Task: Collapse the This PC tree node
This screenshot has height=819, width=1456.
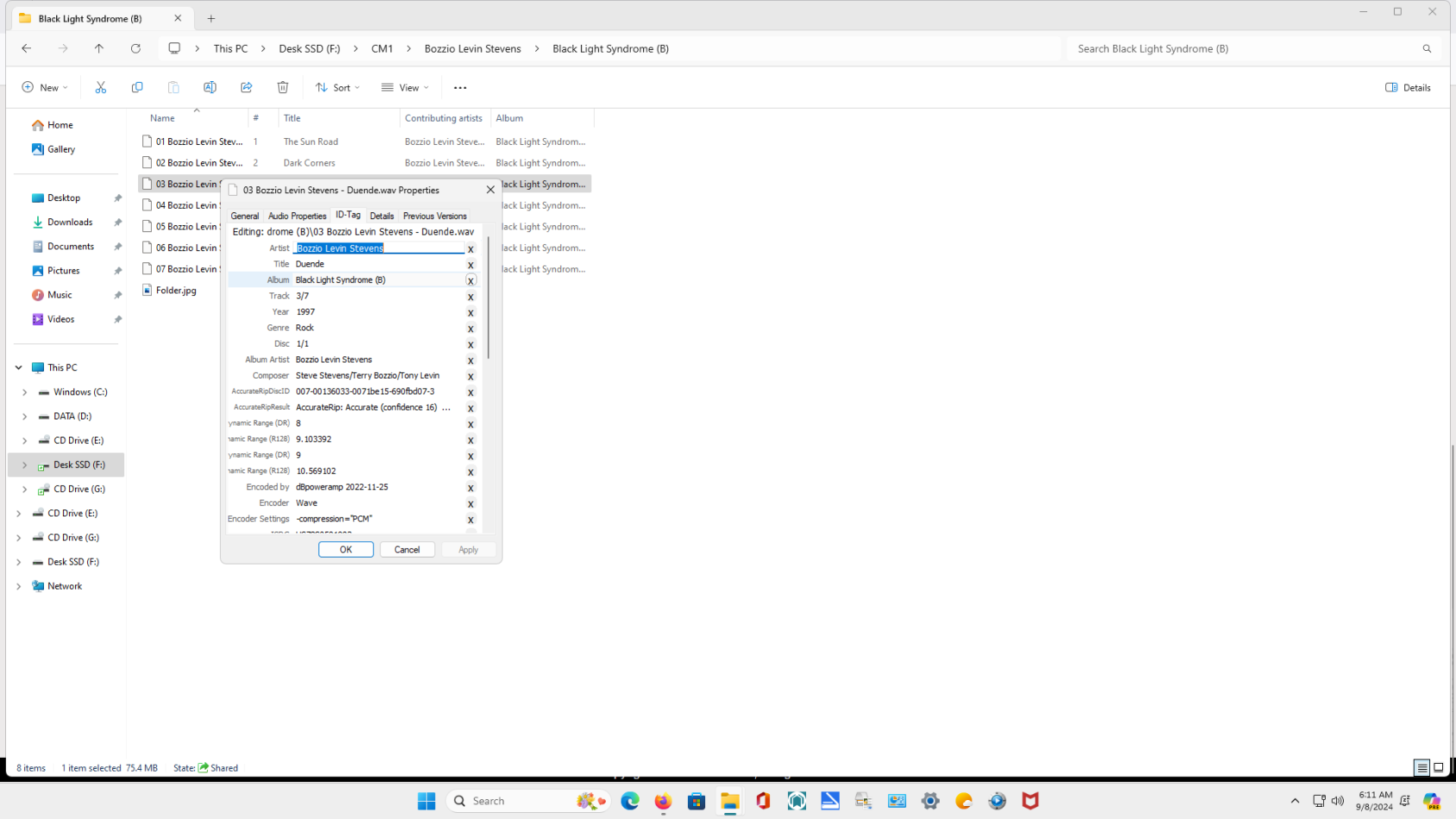Action: [x=19, y=368]
